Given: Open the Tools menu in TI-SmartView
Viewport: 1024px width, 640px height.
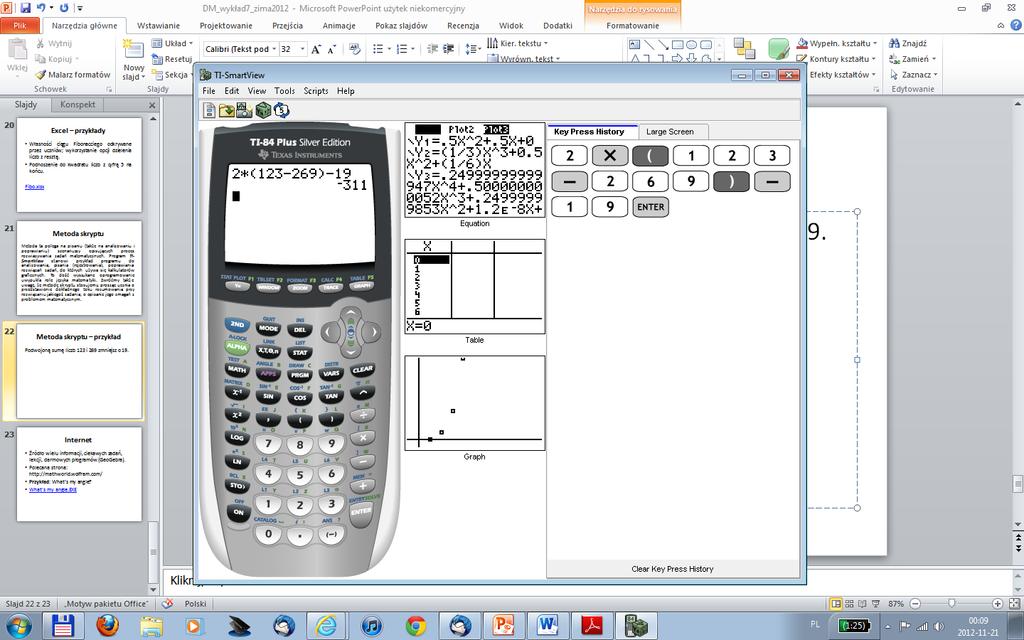Looking at the screenshot, I should click(x=284, y=91).
